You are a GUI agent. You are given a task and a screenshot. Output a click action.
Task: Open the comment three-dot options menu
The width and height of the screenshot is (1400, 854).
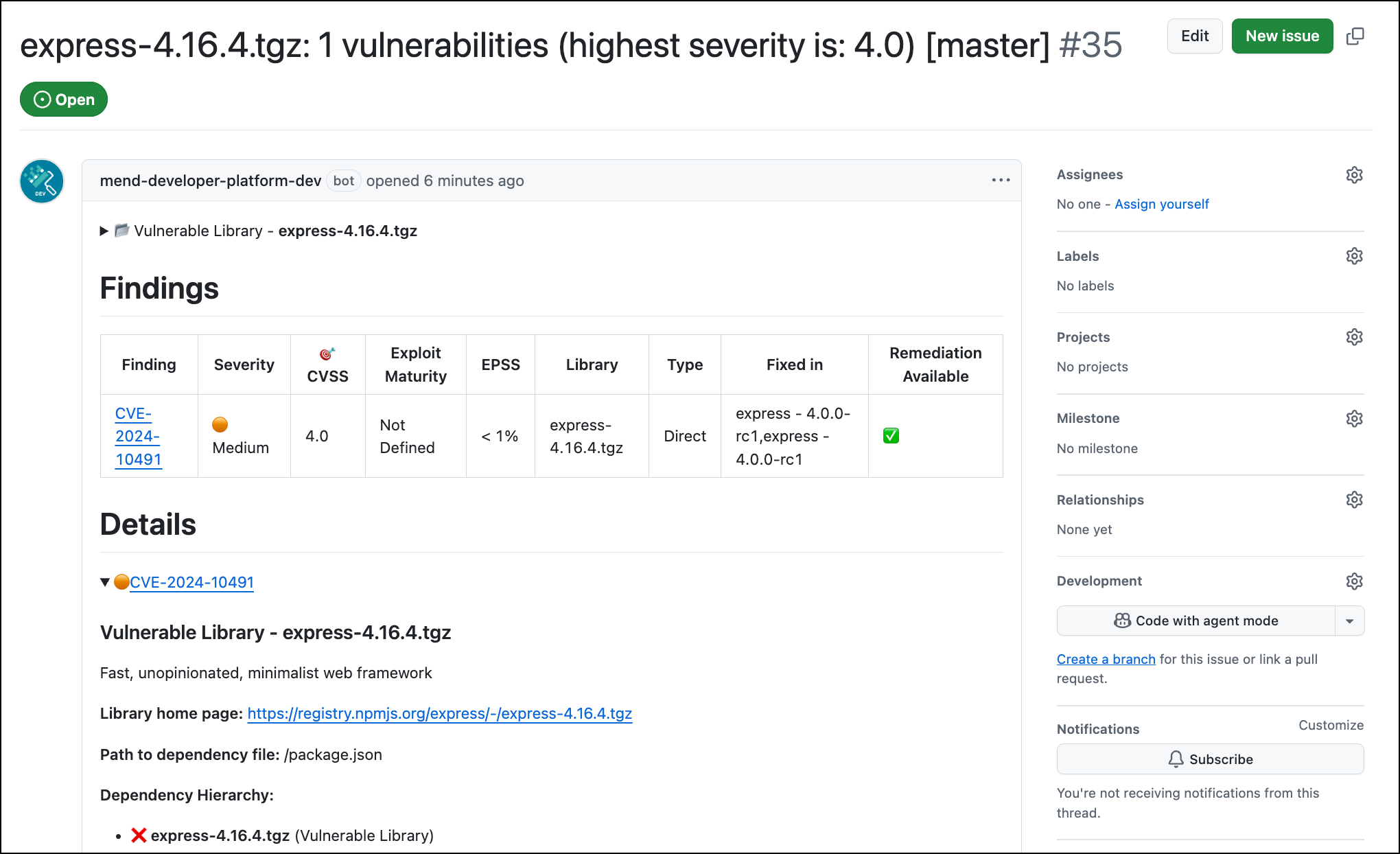tap(1001, 181)
